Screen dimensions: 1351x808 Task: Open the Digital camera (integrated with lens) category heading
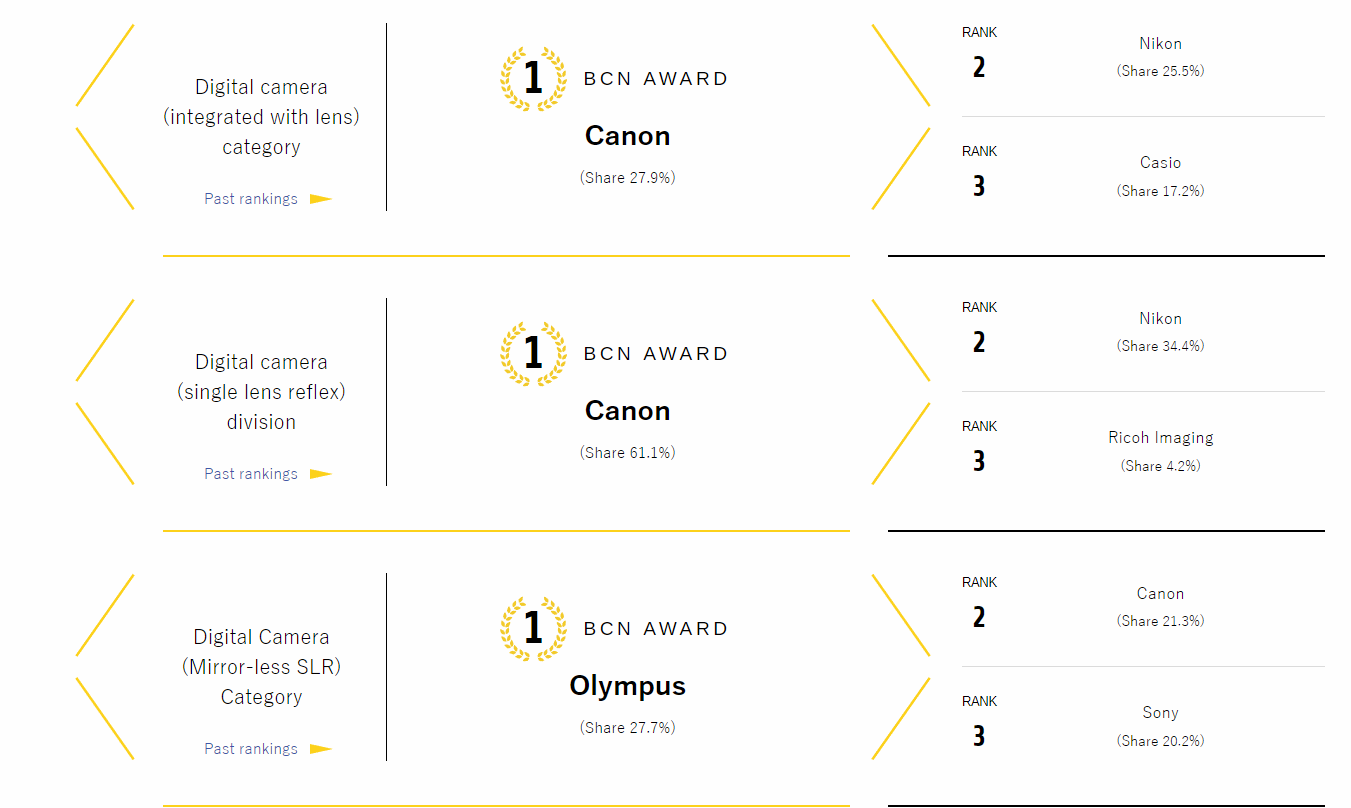261,116
